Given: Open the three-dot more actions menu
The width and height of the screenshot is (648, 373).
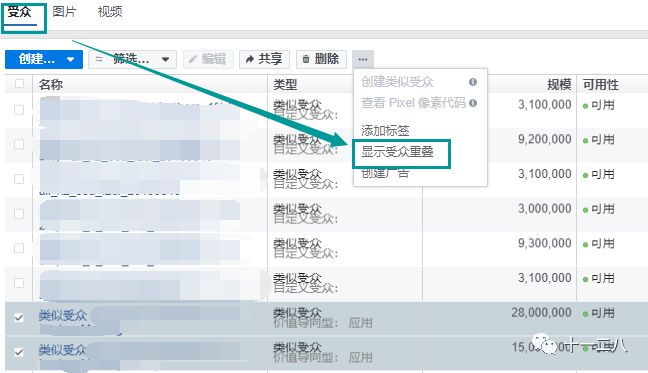Looking at the screenshot, I should point(363,59).
